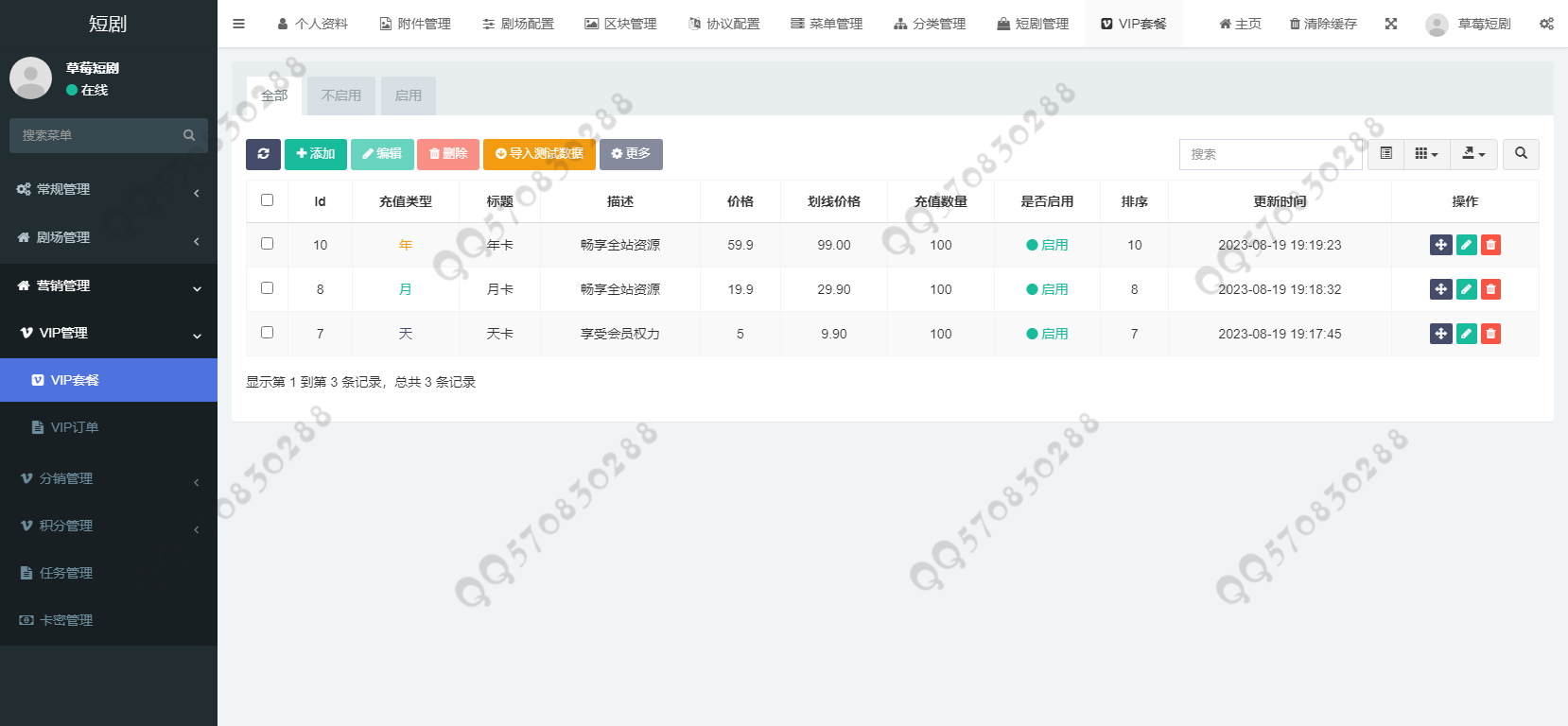
Task: Toggle 启用 status for 年卡 row
Action: pyautogui.click(x=1047, y=245)
